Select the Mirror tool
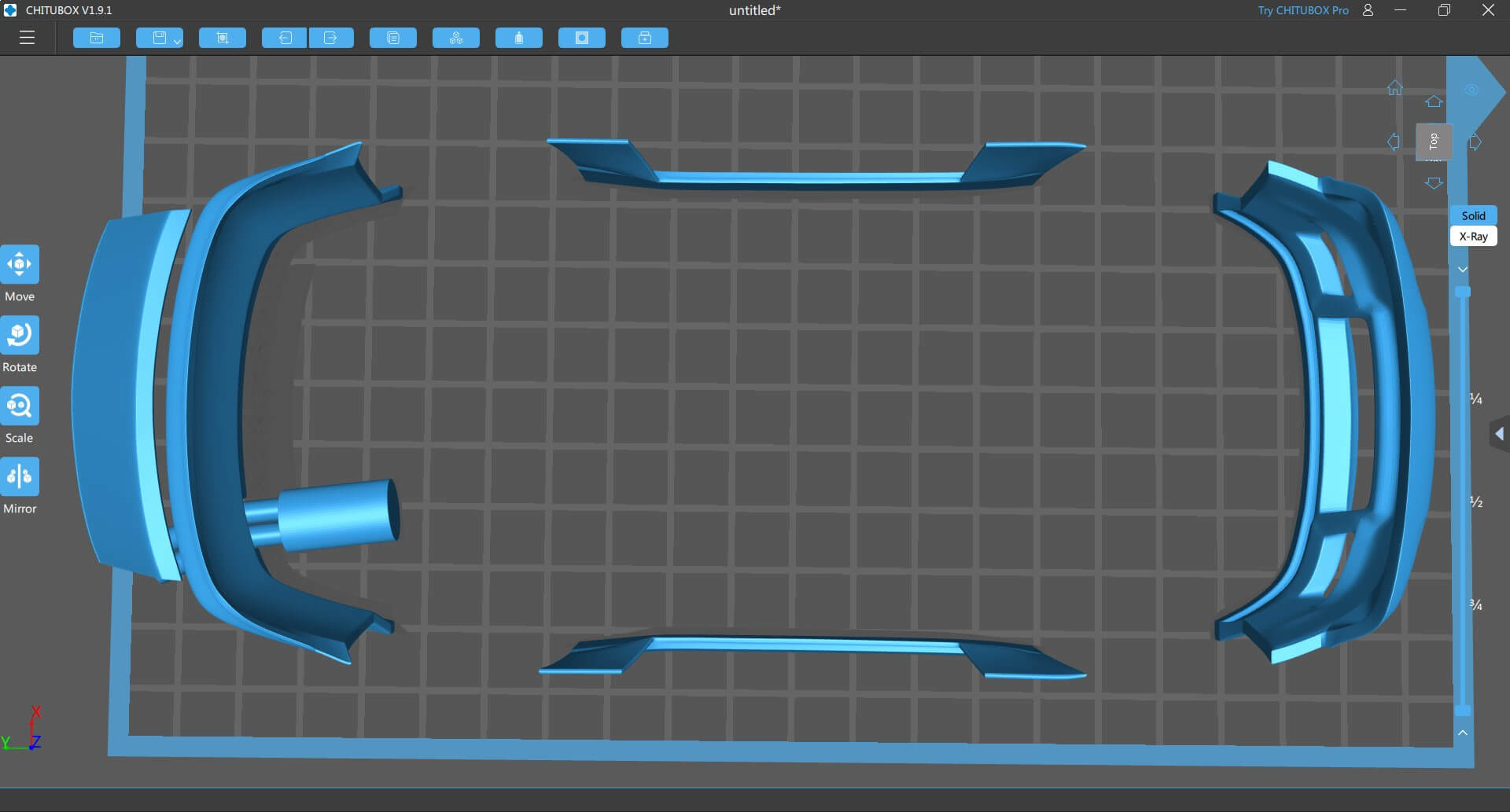This screenshot has width=1510, height=812. click(x=20, y=477)
